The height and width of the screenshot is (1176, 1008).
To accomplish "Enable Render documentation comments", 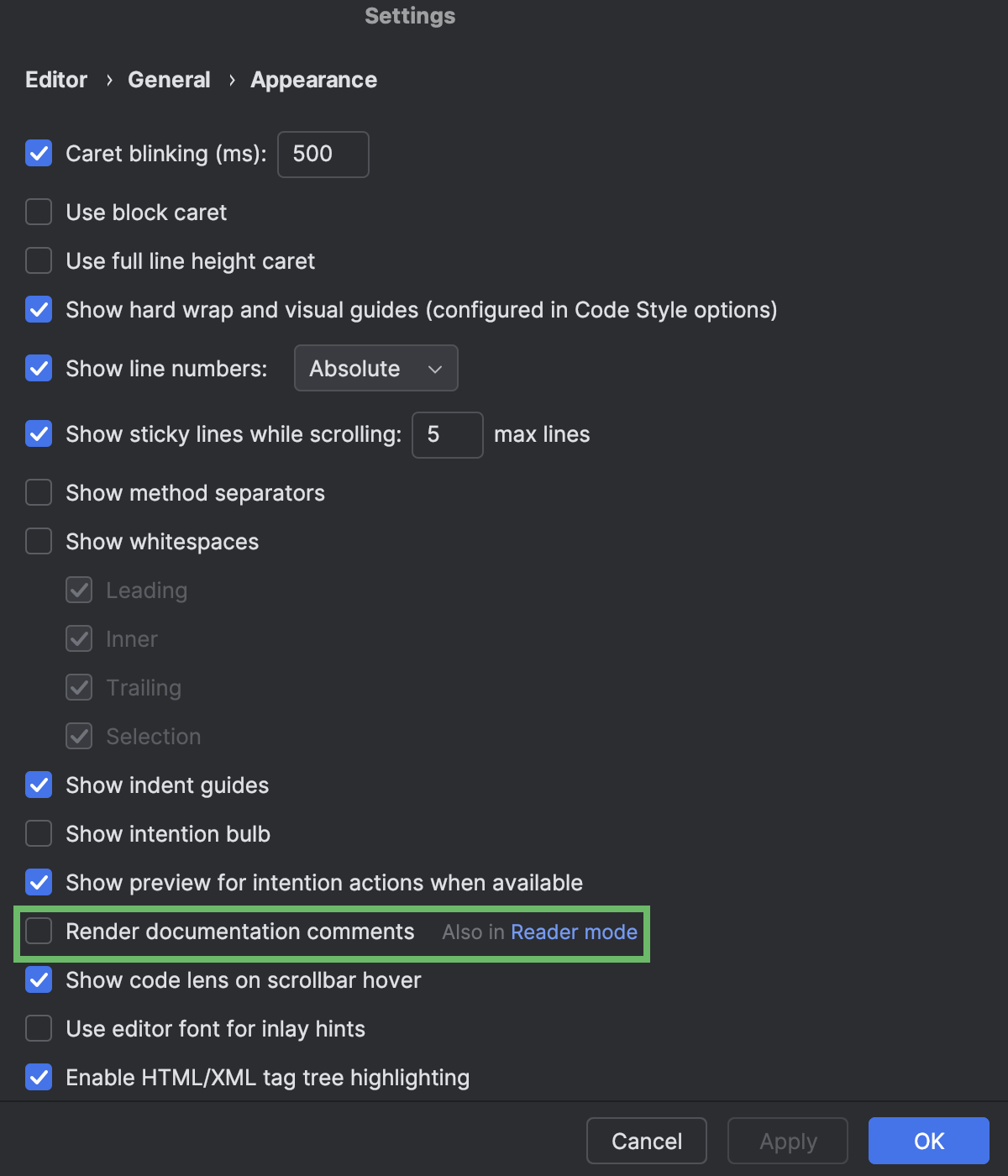I will pyautogui.click(x=39, y=932).
